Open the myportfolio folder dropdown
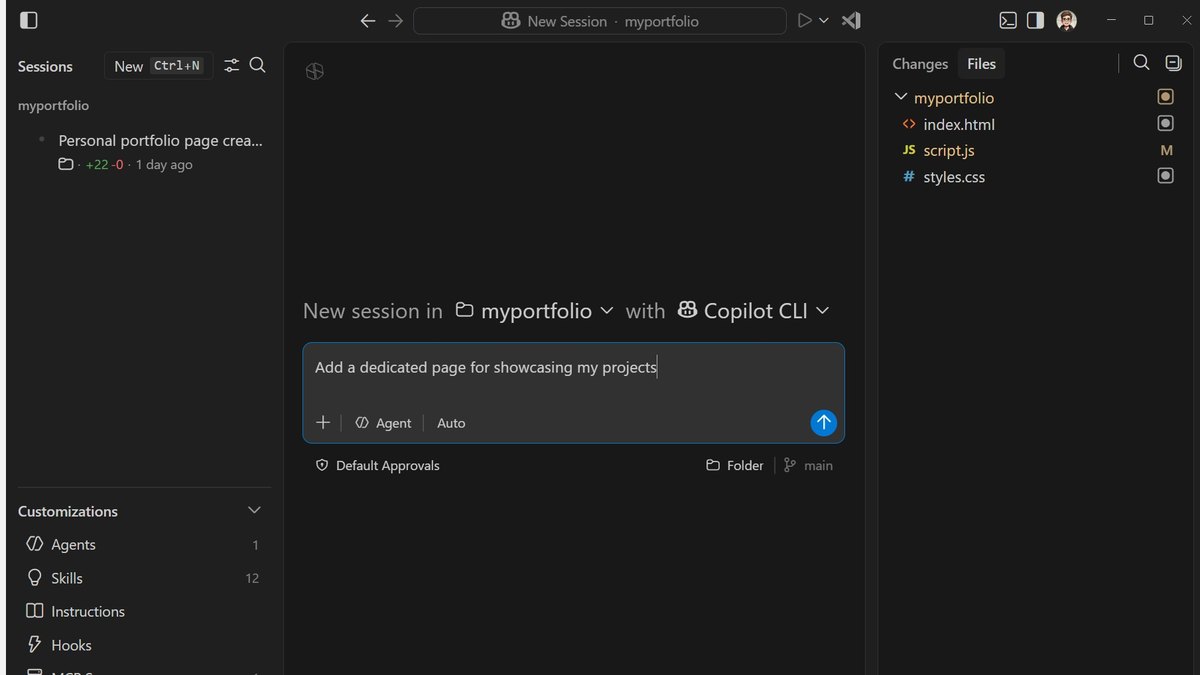Screen dimensions: 1200x675 click(x=534, y=311)
